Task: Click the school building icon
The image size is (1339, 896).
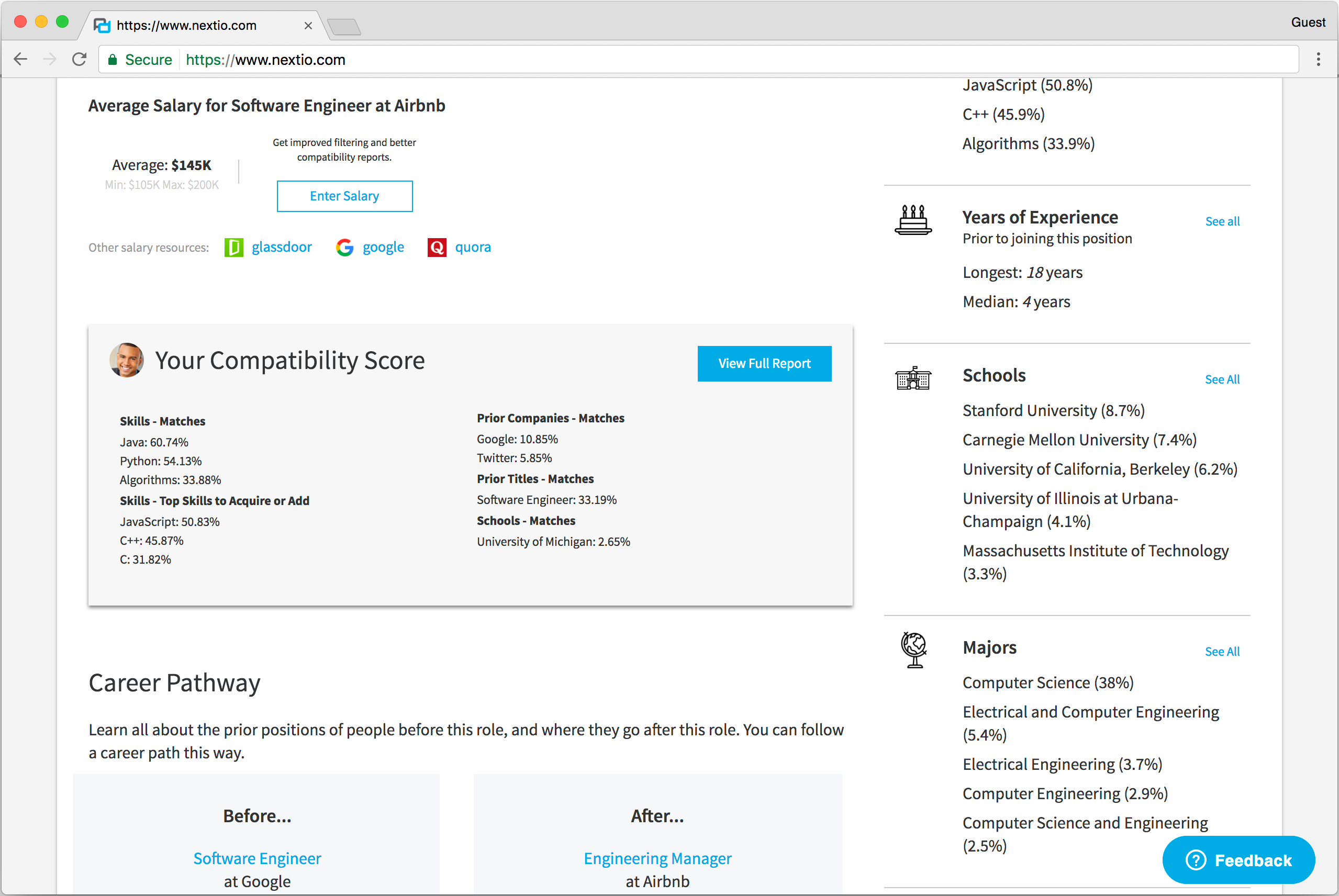Action: [913, 378]
